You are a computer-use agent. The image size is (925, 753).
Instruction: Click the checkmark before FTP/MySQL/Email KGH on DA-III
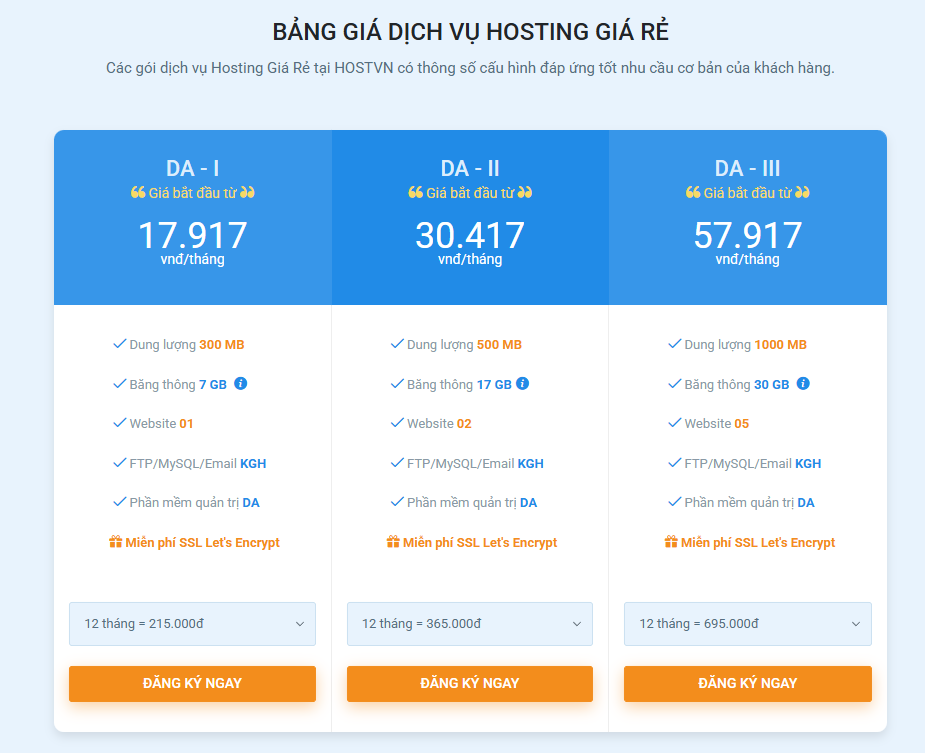(672, 463)
